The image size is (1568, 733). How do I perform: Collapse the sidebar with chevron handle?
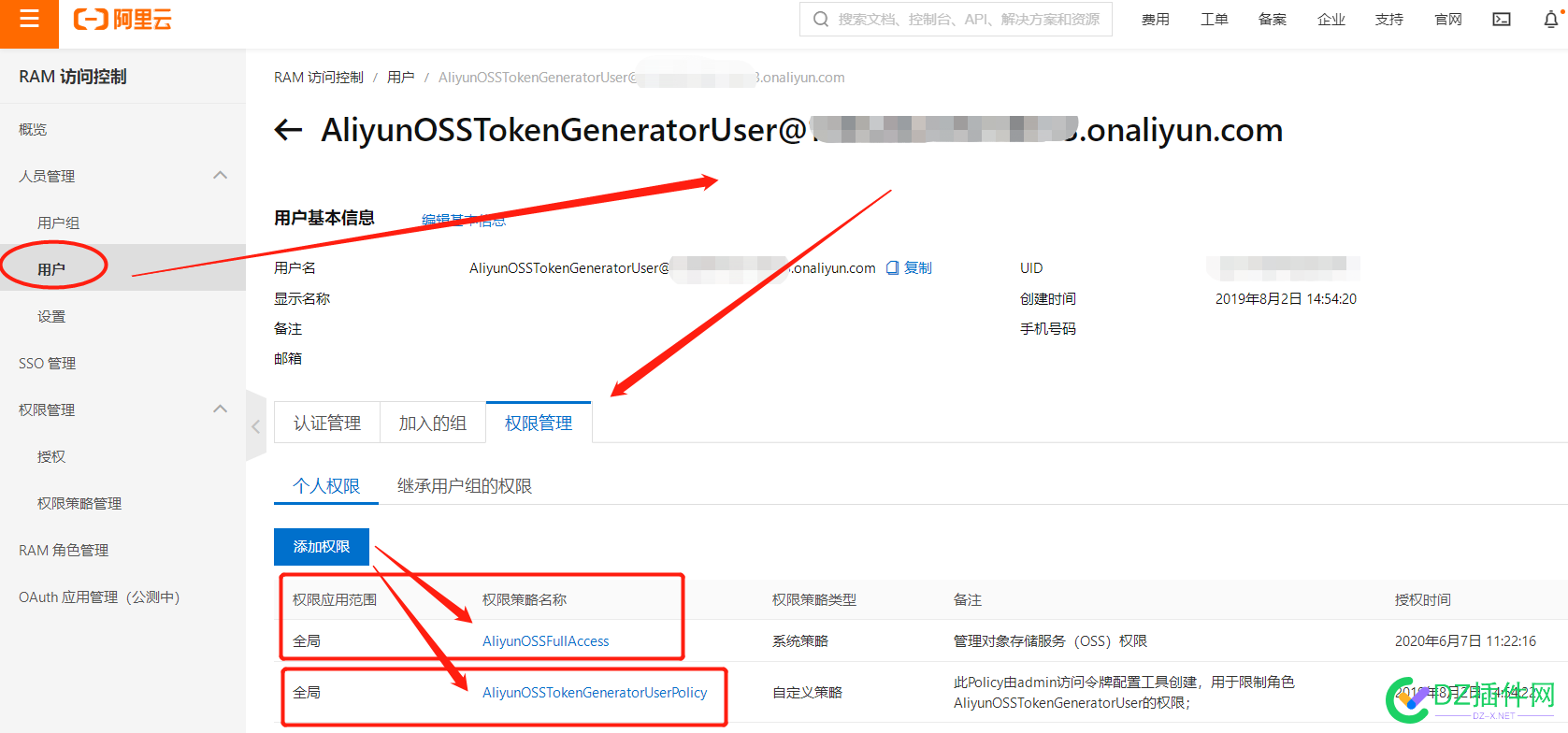256,426
